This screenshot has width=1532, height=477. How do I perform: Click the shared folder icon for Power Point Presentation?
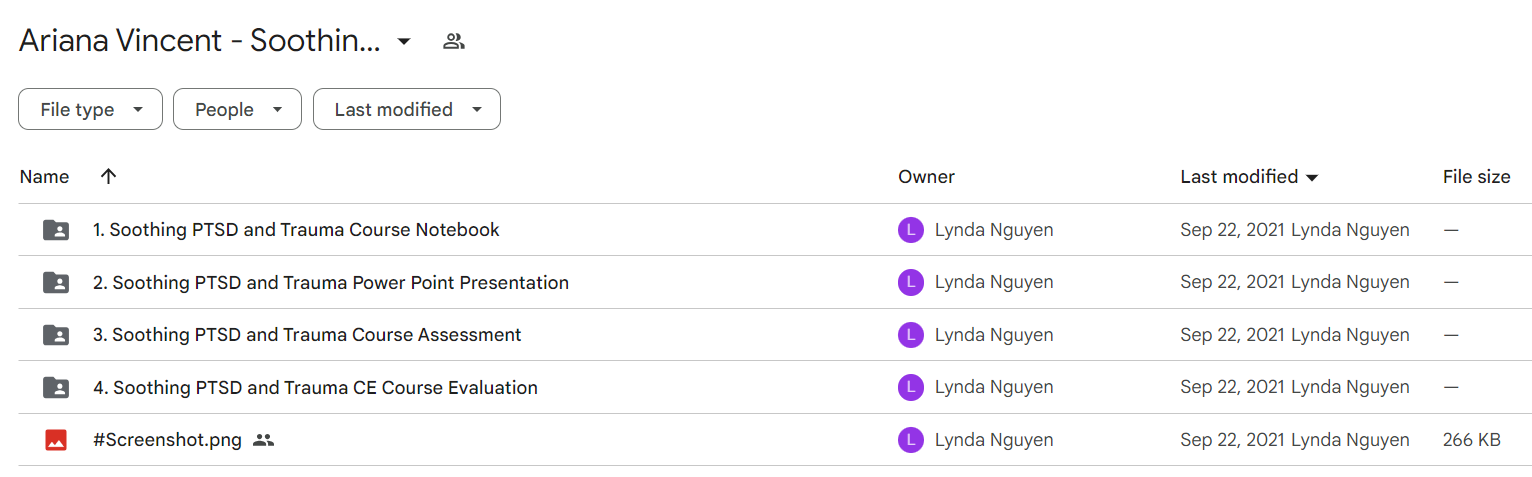(56, 282)
